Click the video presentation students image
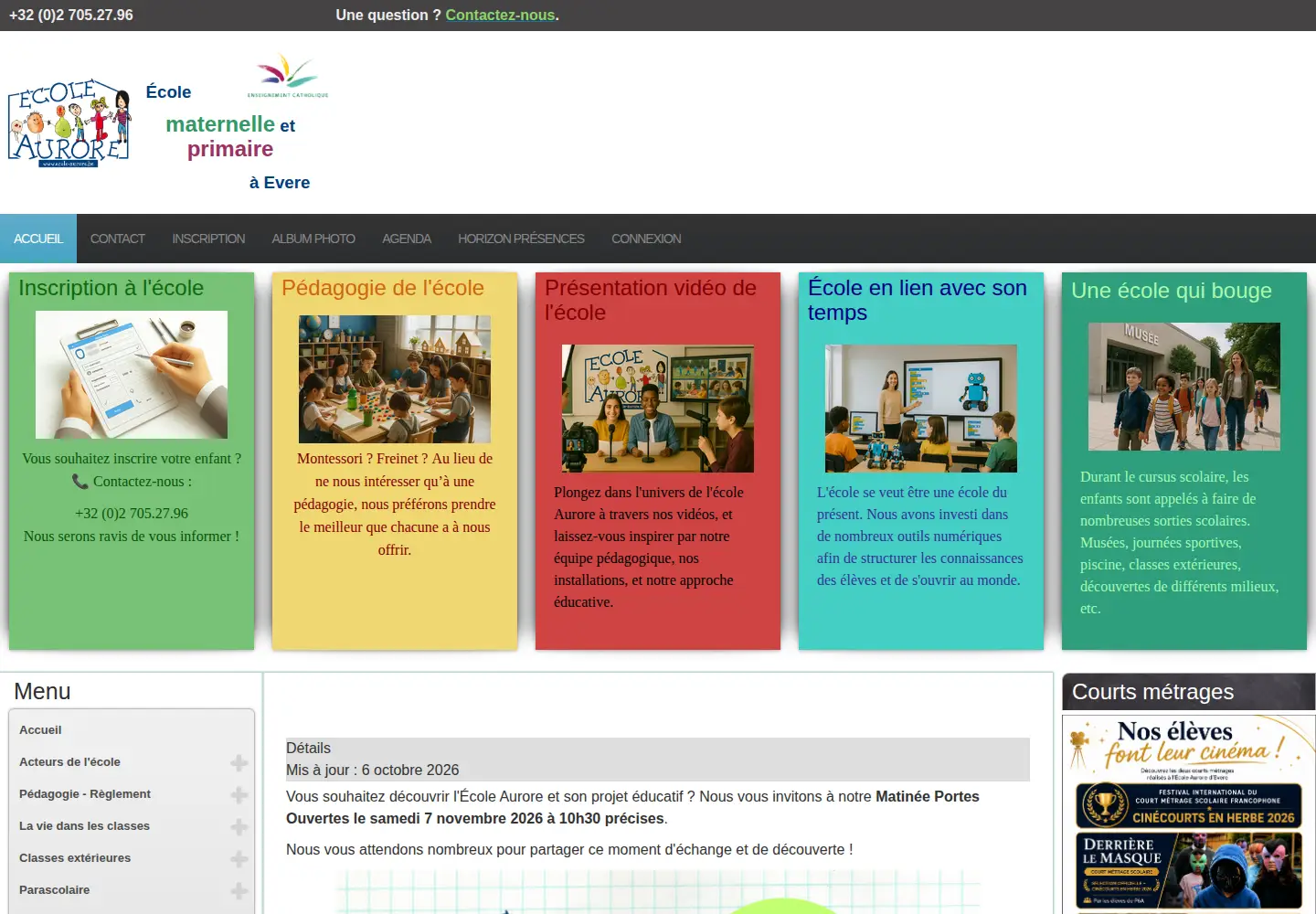1316x914 pixels. [658, 409]
